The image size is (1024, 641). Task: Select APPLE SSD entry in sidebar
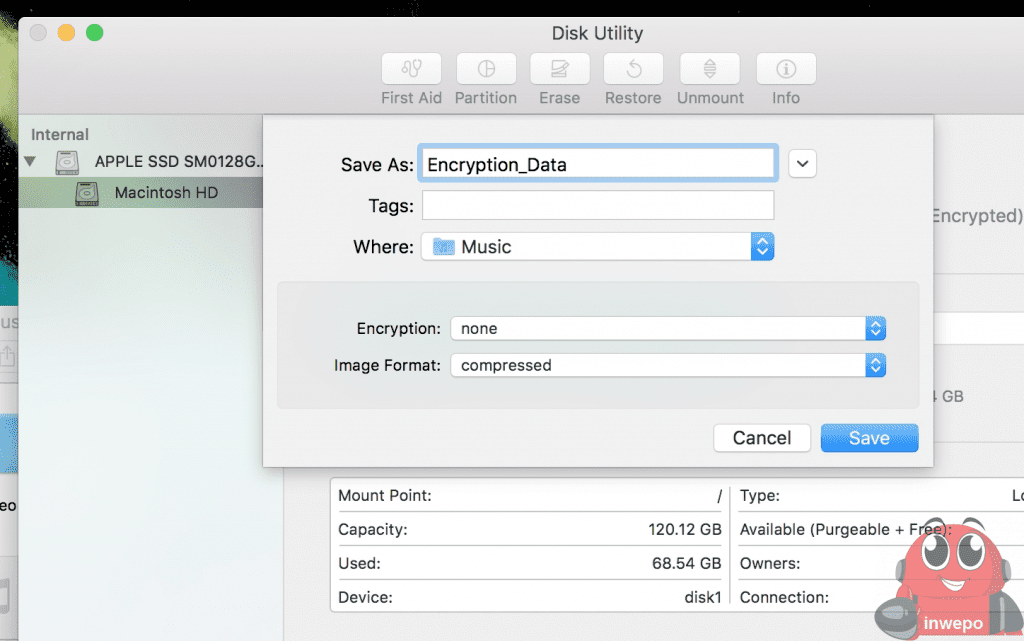click(x=178, y=161)
